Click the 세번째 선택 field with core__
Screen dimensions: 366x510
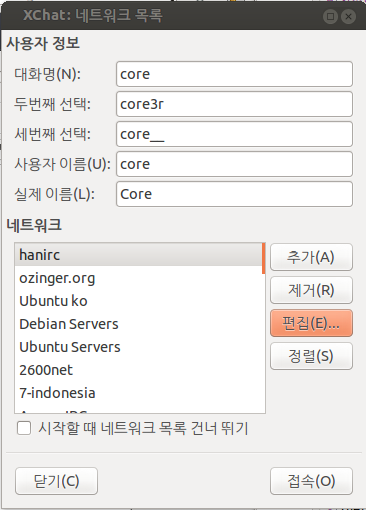pyautogui.click(x=234, y=134)
